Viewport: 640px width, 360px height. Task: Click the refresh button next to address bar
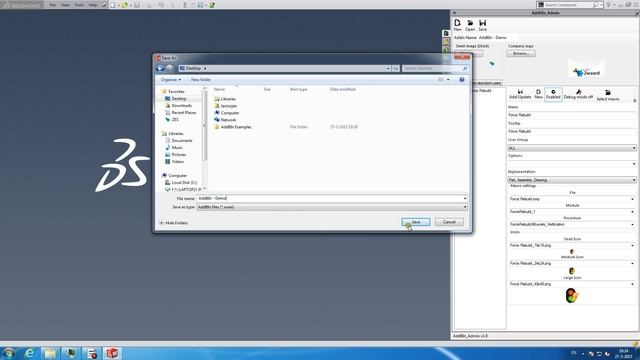coord(396,68)
